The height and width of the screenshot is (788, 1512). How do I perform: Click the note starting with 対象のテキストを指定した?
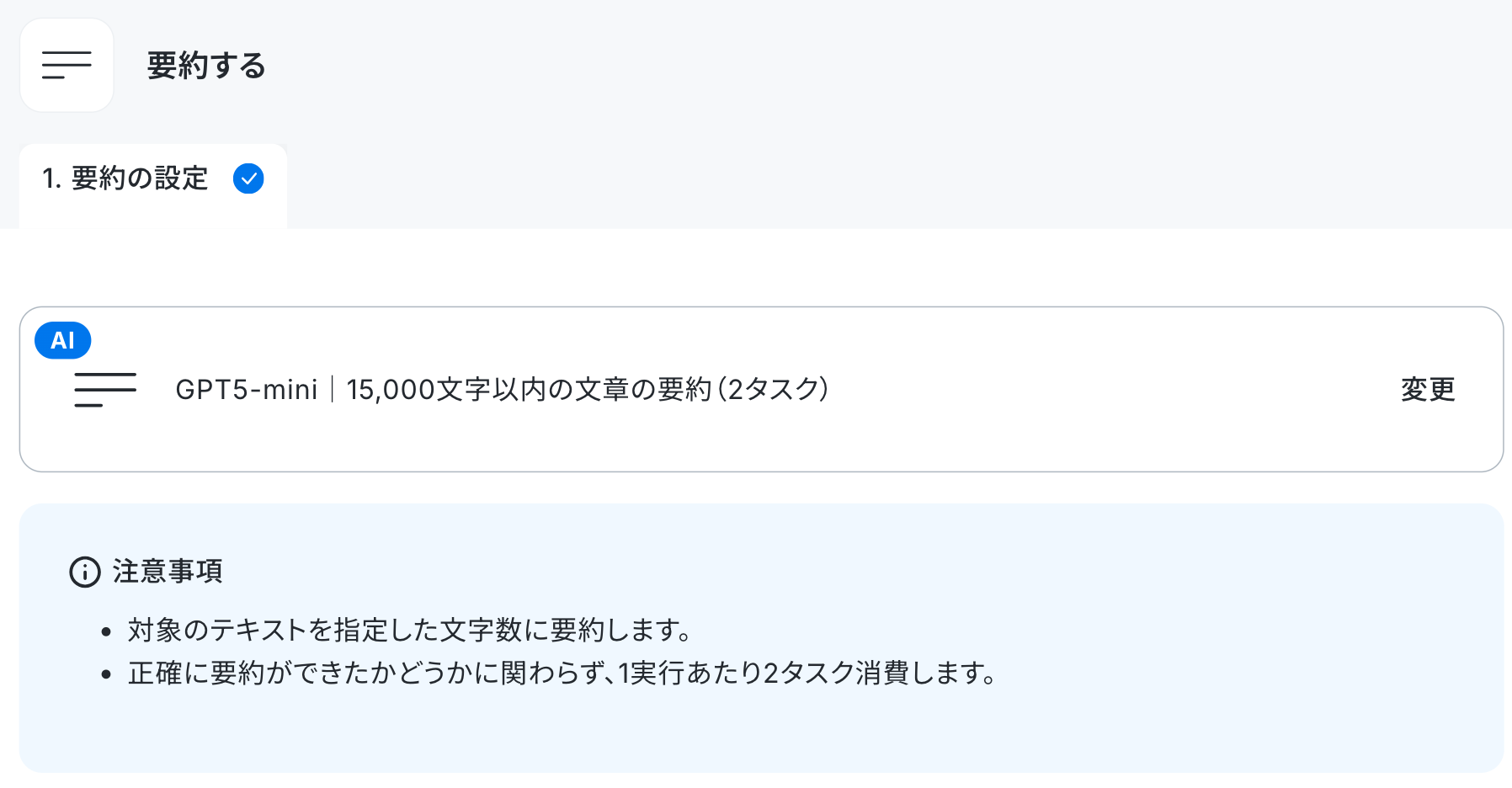pos(410,630)
